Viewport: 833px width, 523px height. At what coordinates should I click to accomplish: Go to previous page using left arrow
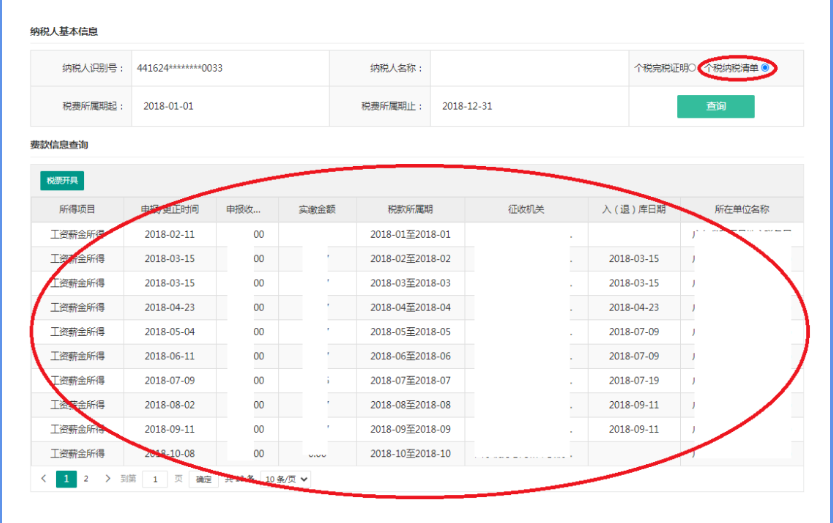pyautogui.click(x=44, y=479)
